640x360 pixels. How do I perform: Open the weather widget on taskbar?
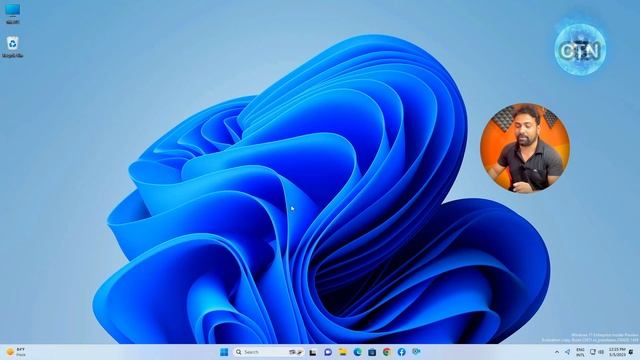16,352
